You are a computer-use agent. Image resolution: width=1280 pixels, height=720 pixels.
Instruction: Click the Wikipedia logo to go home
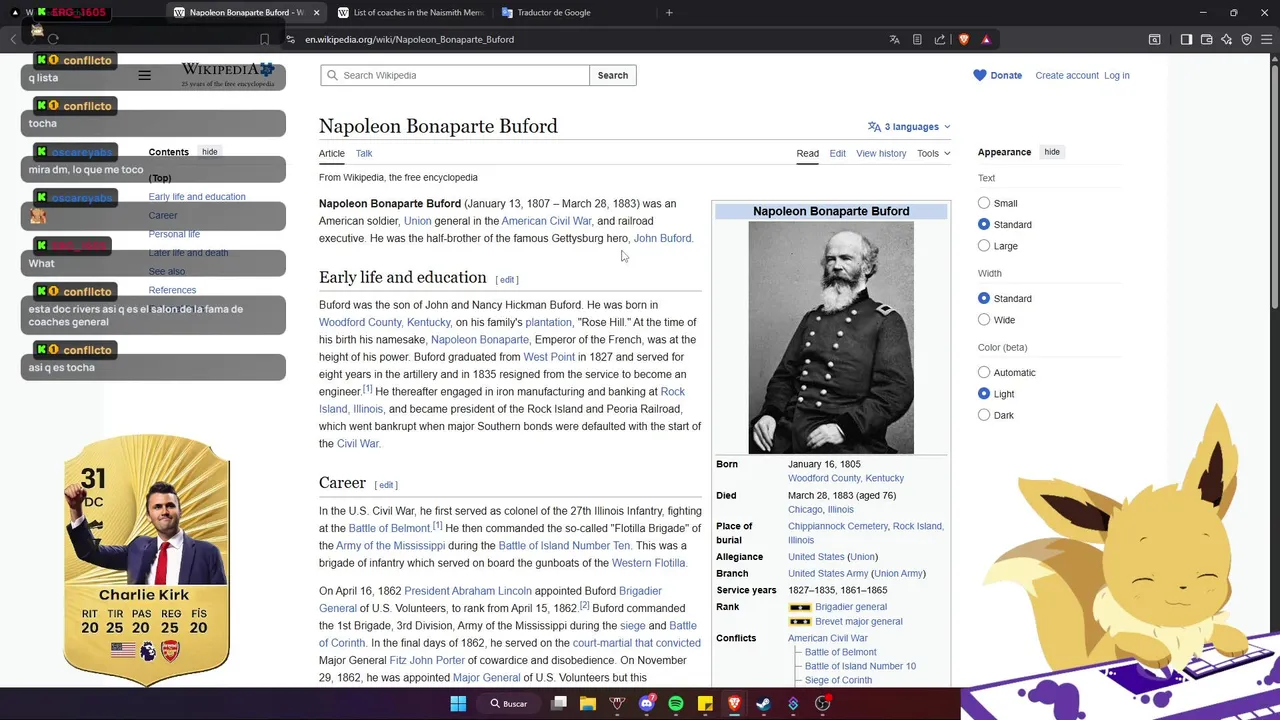point(228,74)
